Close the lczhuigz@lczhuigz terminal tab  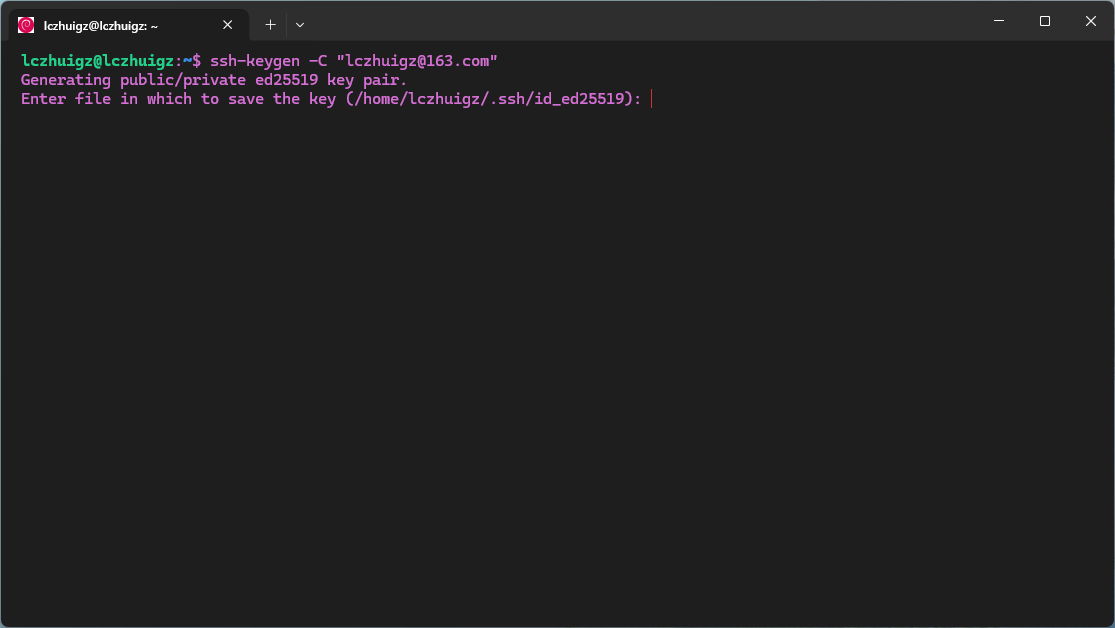(228, 25)
